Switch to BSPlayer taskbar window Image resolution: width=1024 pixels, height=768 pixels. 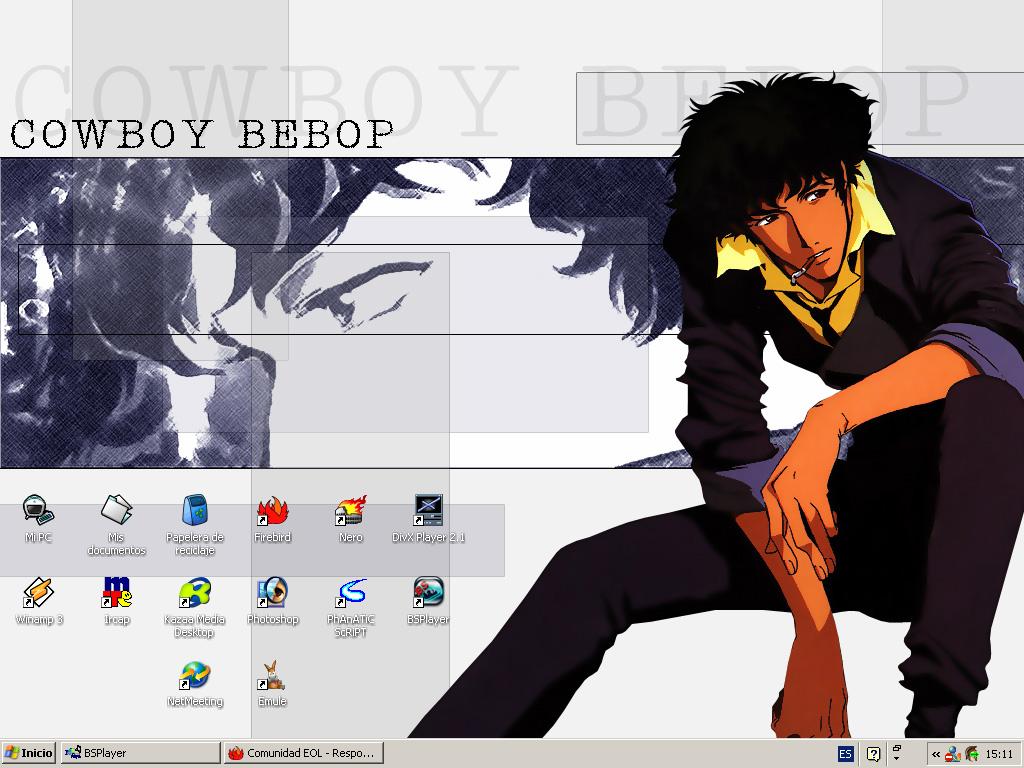click(x=141, y=753)
